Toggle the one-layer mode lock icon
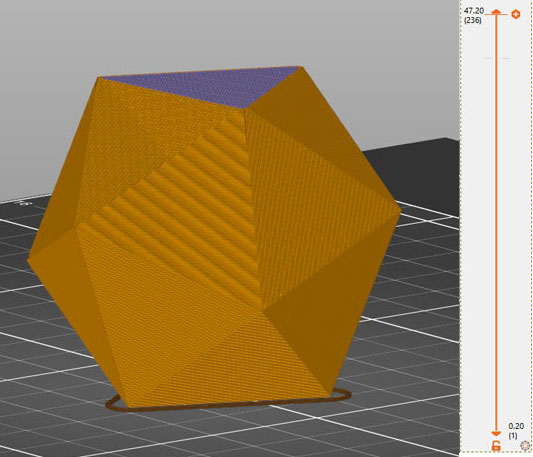533x457 pixels. coord(496,445)
